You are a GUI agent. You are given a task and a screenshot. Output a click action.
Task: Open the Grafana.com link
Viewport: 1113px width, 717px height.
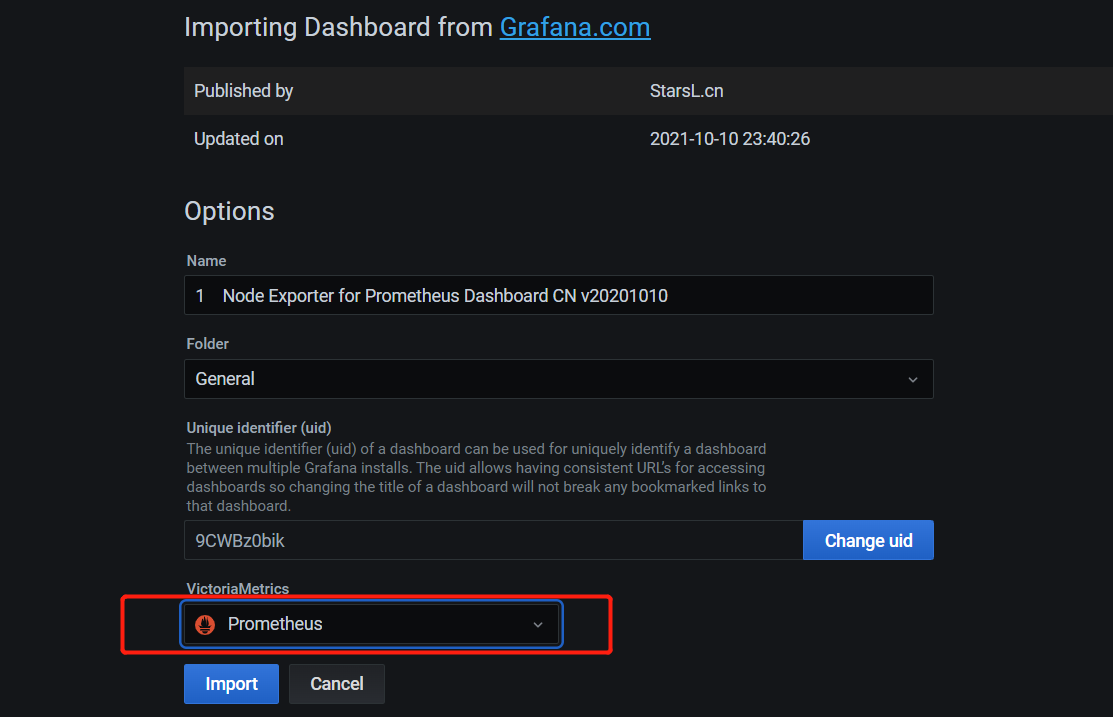(575, 27)
